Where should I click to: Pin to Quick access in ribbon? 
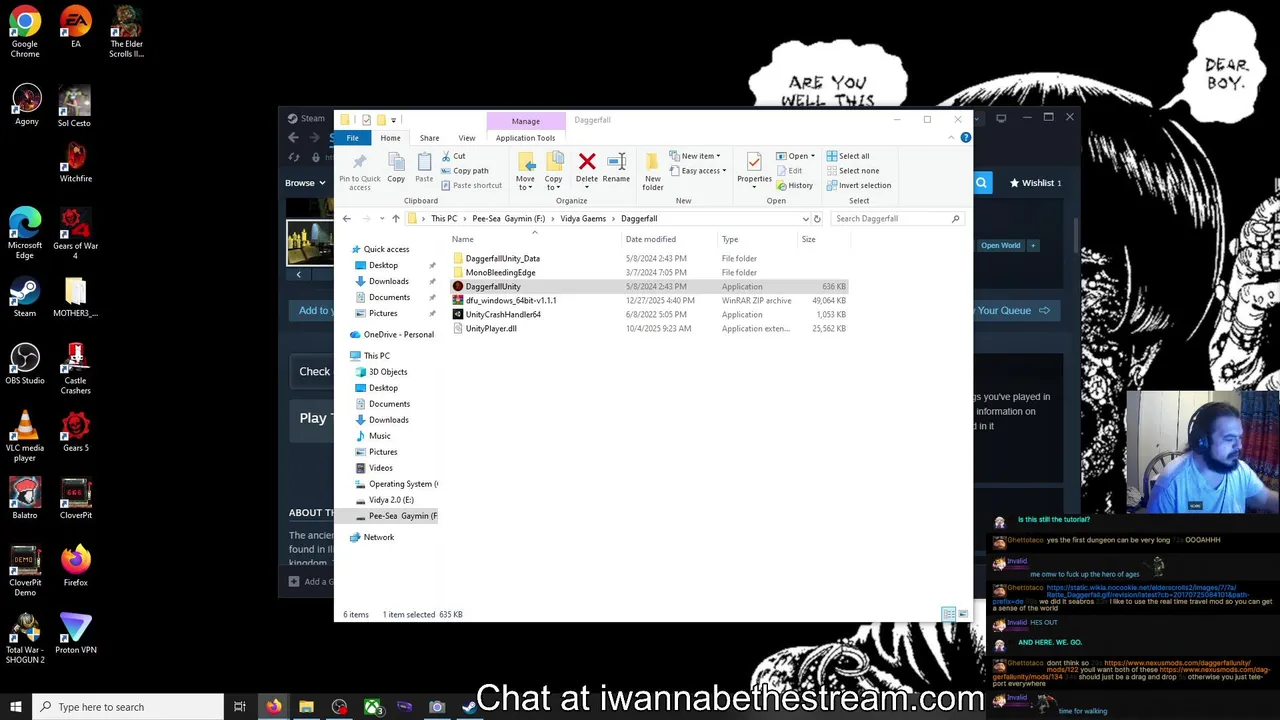point(359,170)
